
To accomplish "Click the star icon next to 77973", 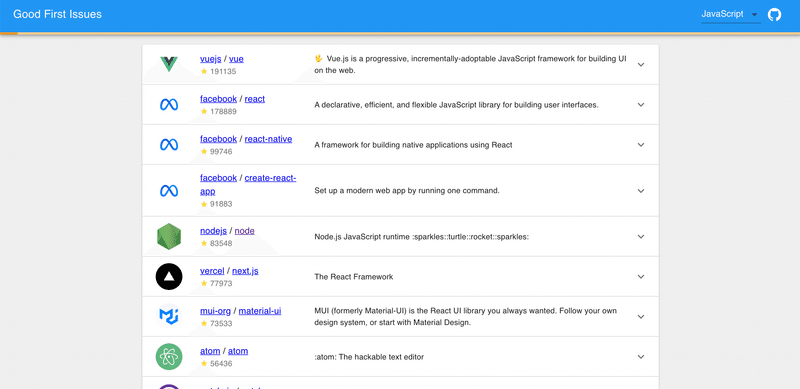I will [204, 283].
